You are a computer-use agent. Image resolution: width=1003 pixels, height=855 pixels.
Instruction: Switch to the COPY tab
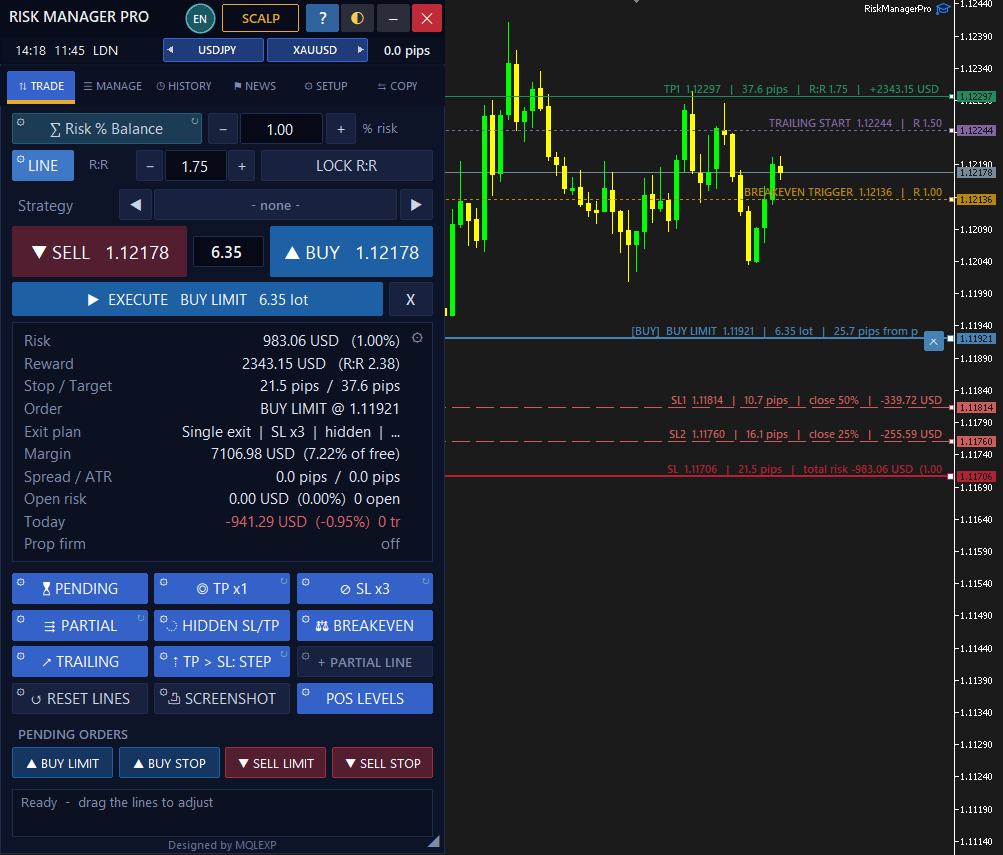397,86
